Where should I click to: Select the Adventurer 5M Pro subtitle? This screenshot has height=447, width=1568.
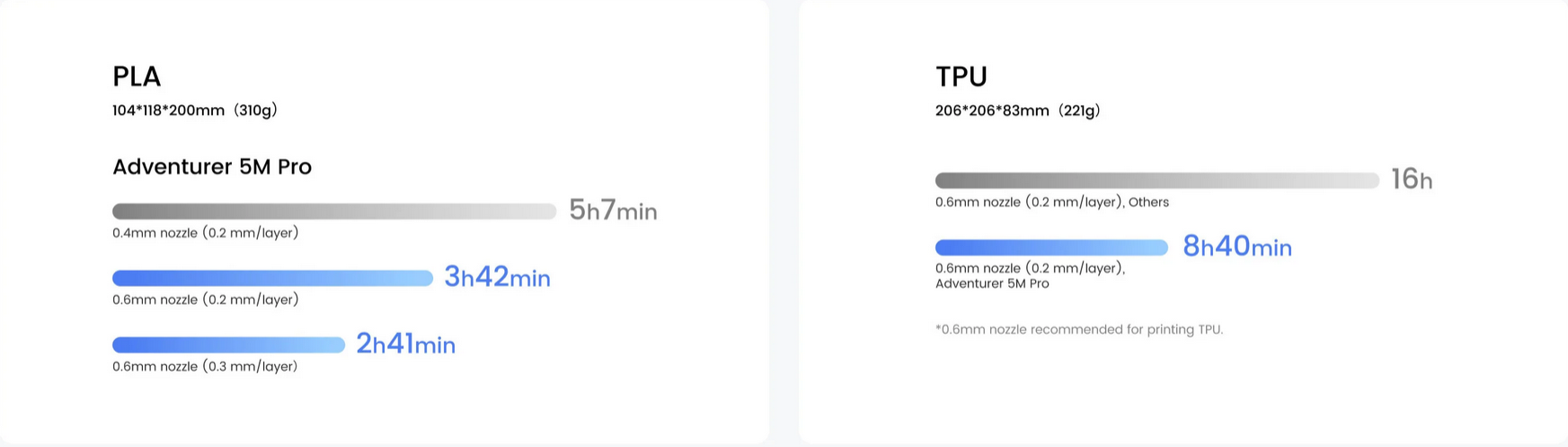click(212, 166)
